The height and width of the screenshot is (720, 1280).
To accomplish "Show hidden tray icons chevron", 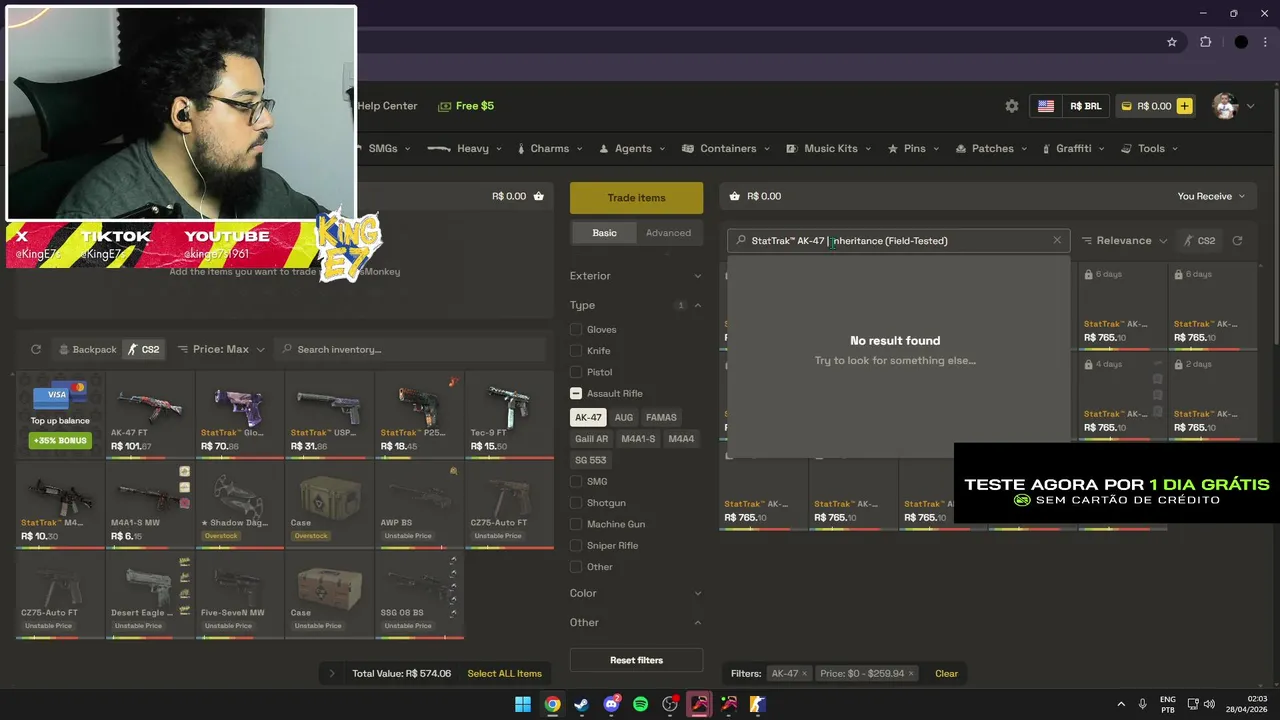I will [1120, 704].
